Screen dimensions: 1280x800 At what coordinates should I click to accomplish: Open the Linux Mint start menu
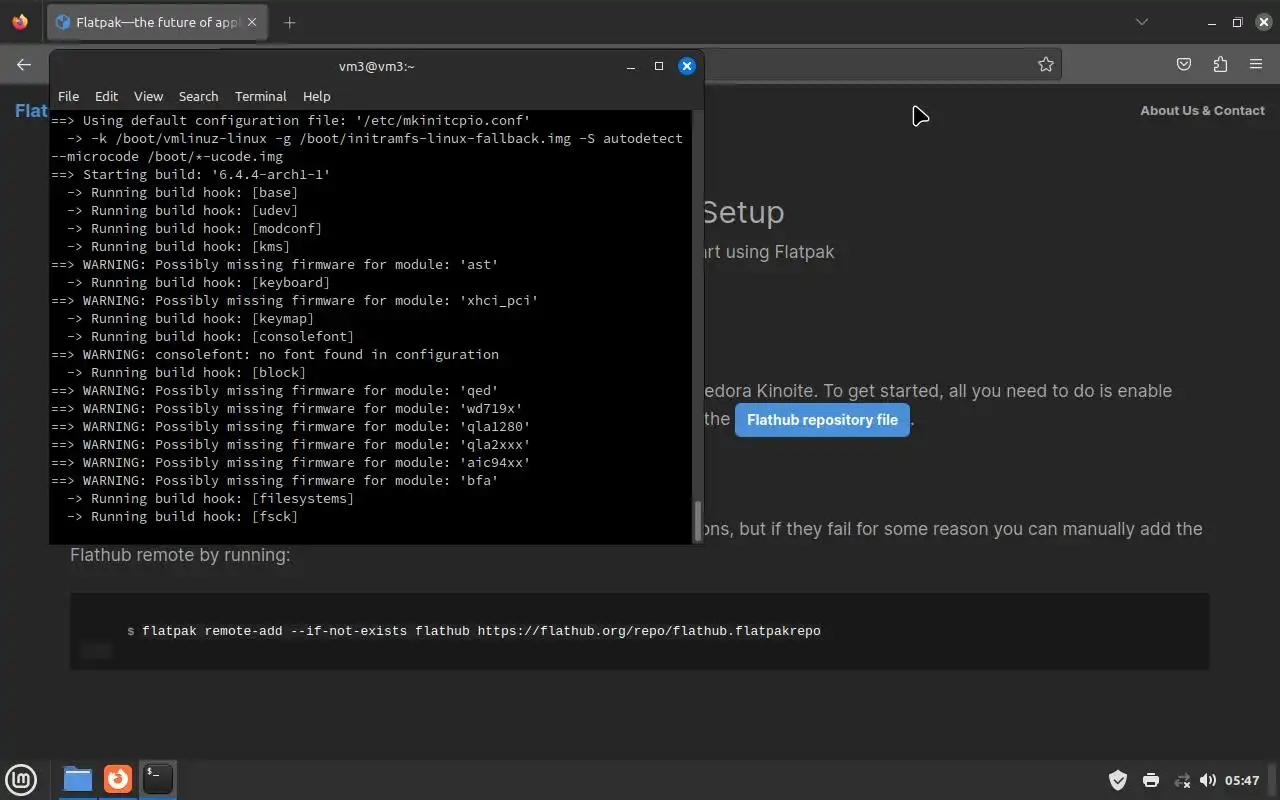point(21,779)
